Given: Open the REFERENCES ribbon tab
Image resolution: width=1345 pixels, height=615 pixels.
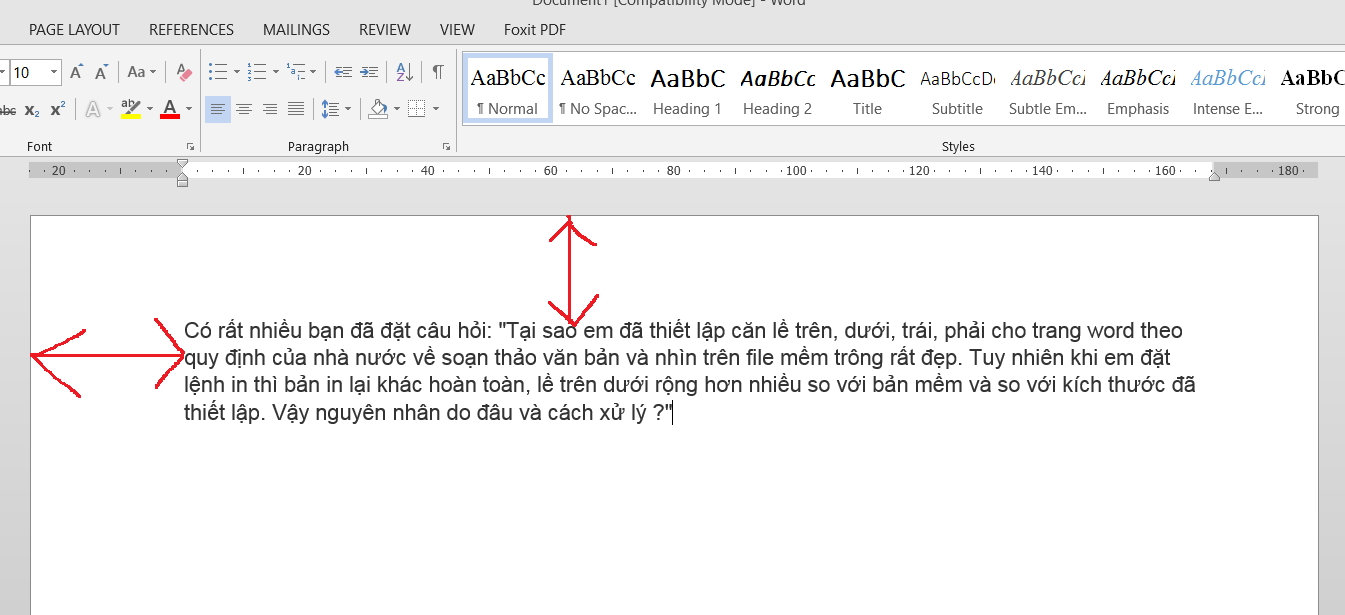Looking at the screenshot, I should click(191, 30).
